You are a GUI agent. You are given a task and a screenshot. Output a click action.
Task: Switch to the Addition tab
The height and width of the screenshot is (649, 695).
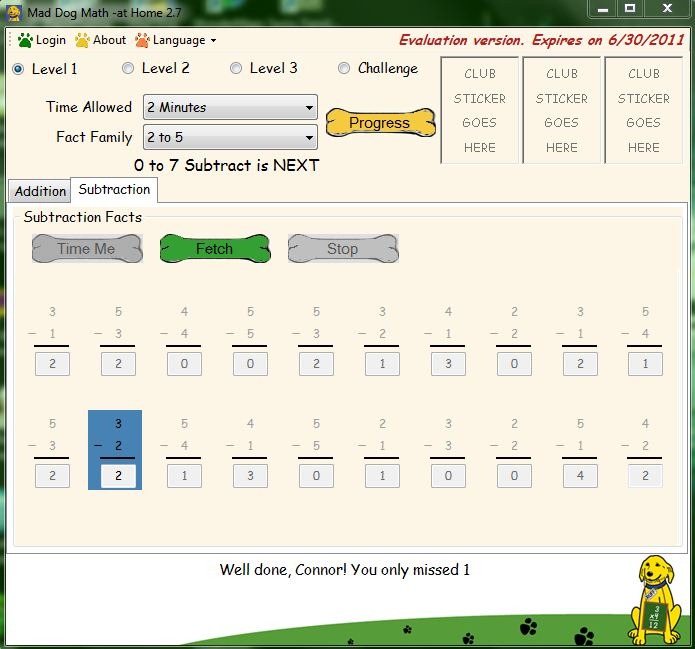point(40,191)
